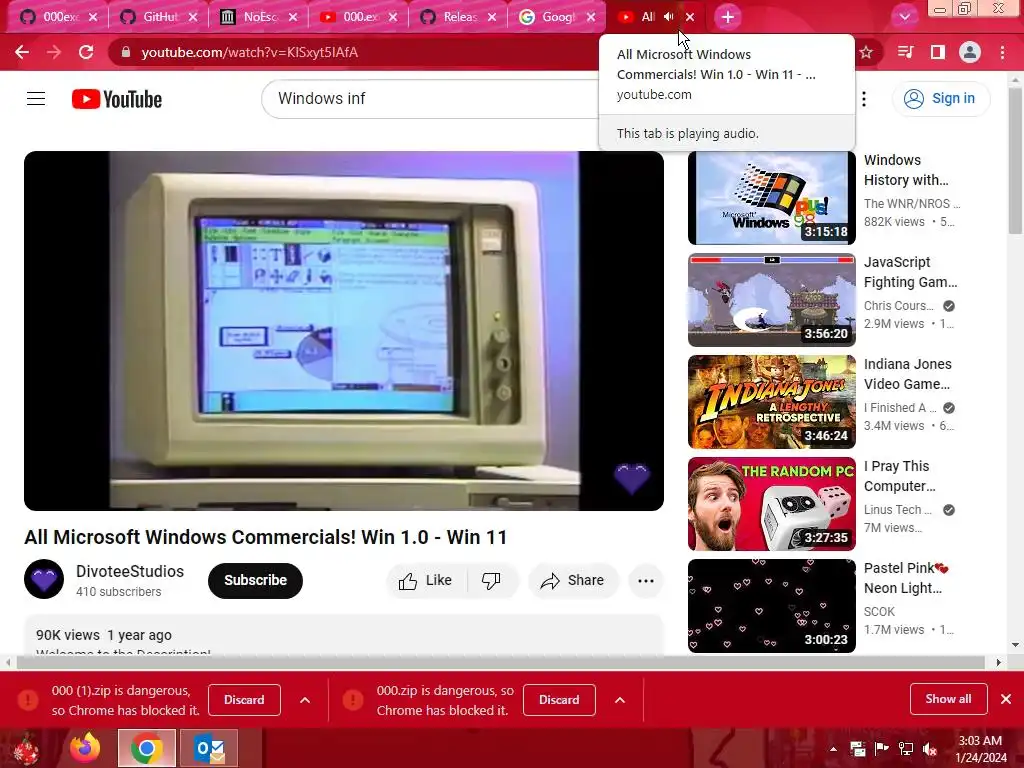Open the Chrome three-dot menu
This screenshot has height=768, width=1024.
pos(1002,52)
